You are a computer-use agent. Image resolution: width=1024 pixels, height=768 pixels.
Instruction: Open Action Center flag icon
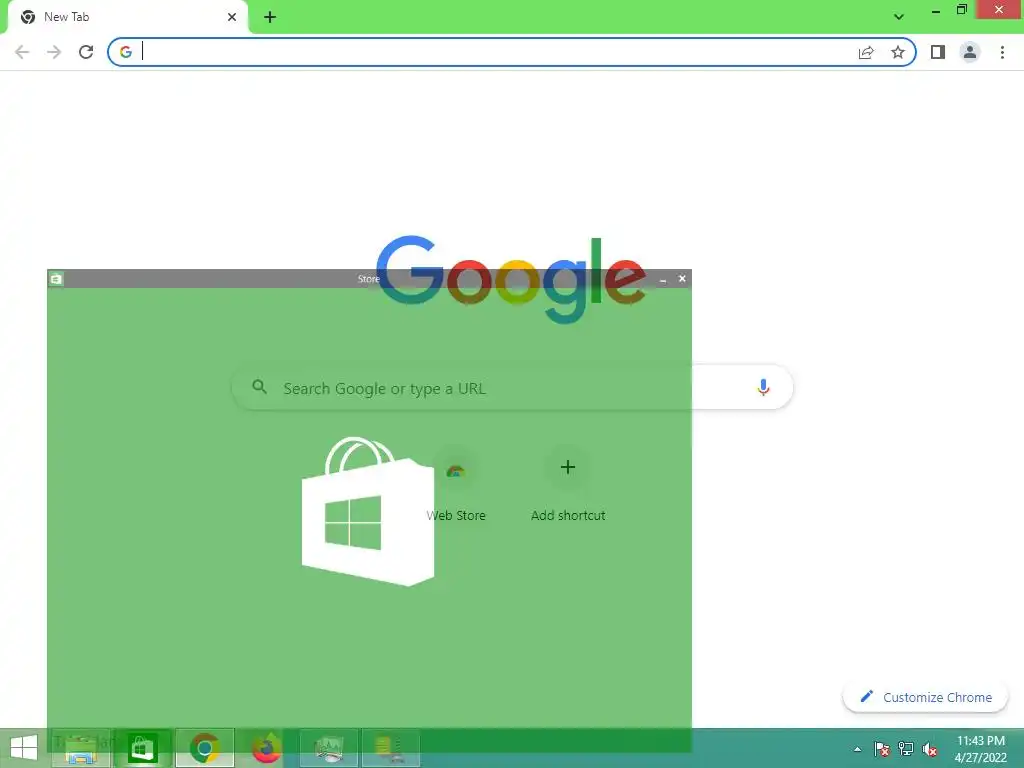click(x=881, y=749)
